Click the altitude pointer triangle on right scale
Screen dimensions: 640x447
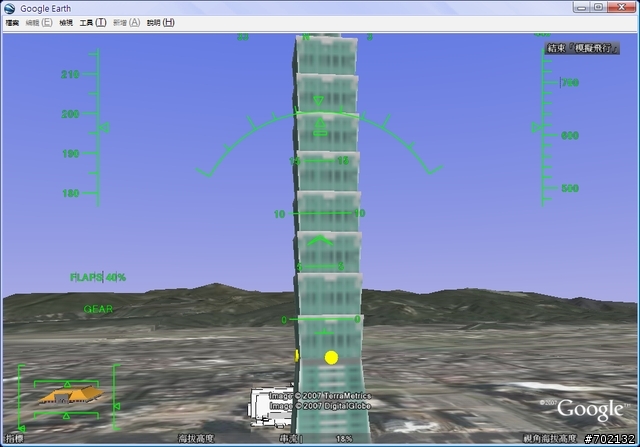point(536,128)
